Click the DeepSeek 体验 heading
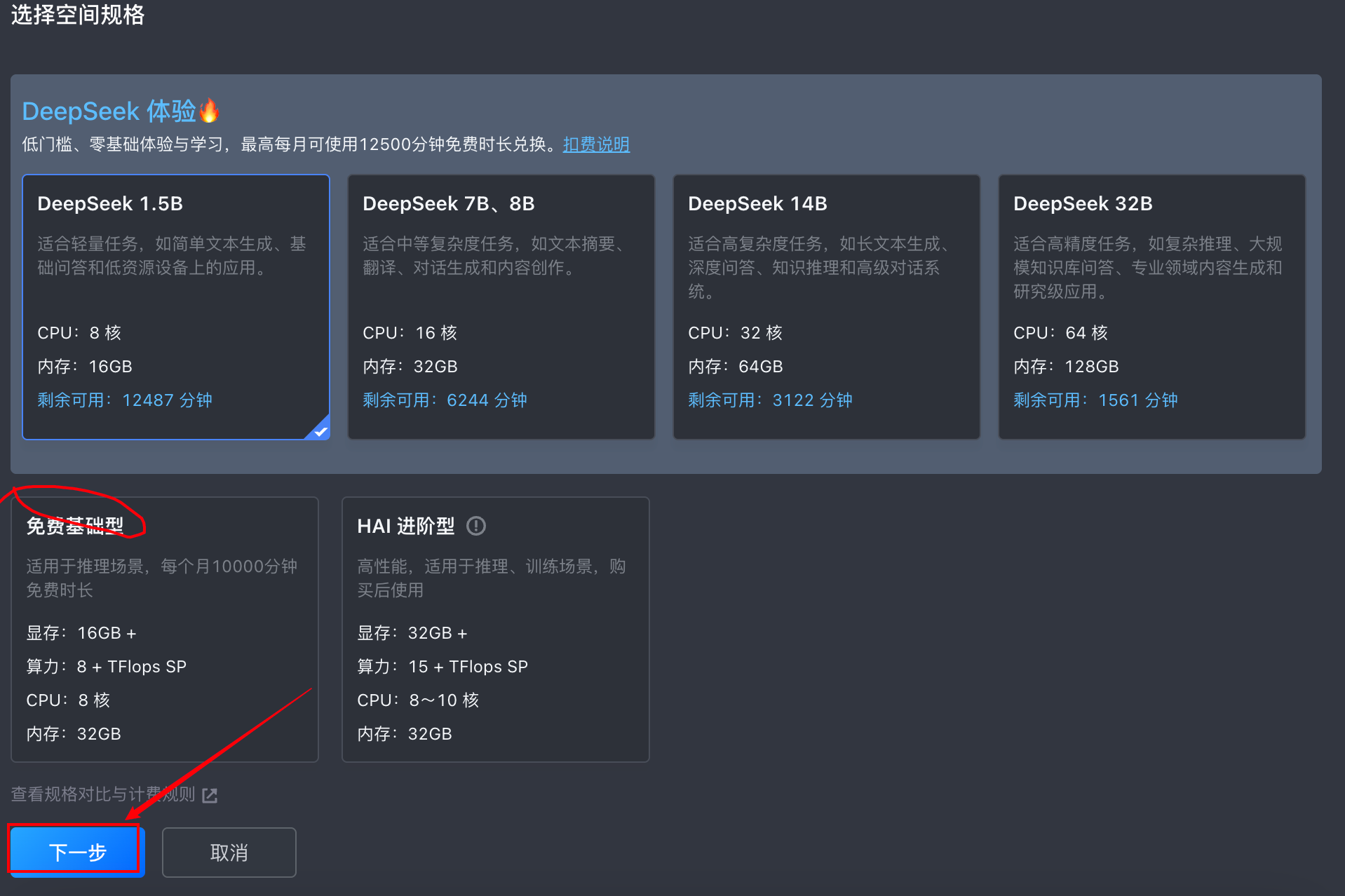The image size is (1345, 896). (x=109, y=111)
